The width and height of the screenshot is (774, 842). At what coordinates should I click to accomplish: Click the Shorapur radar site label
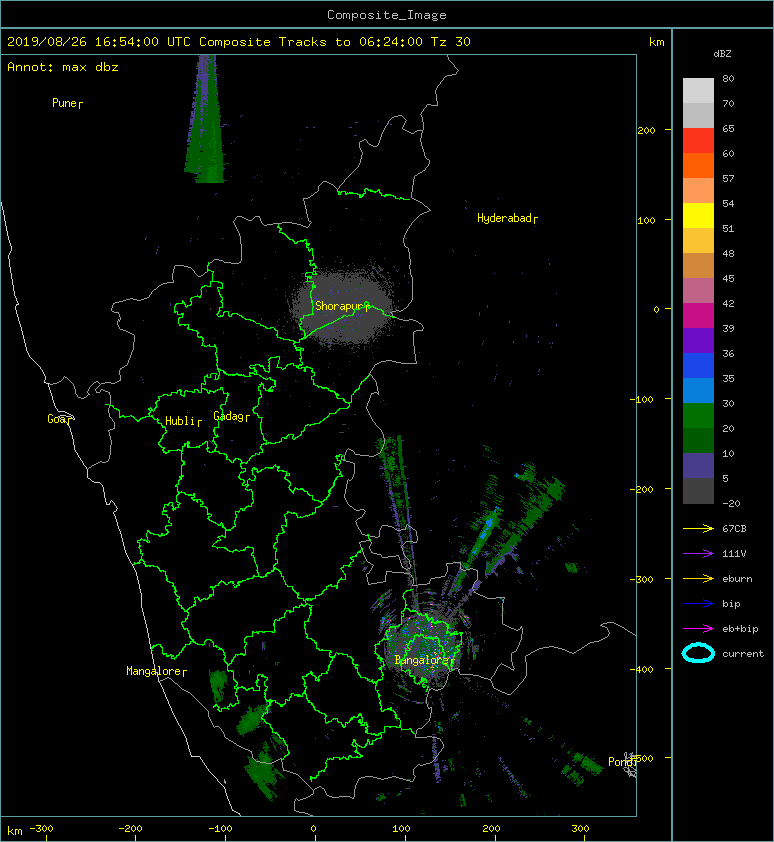coord(340,306)
